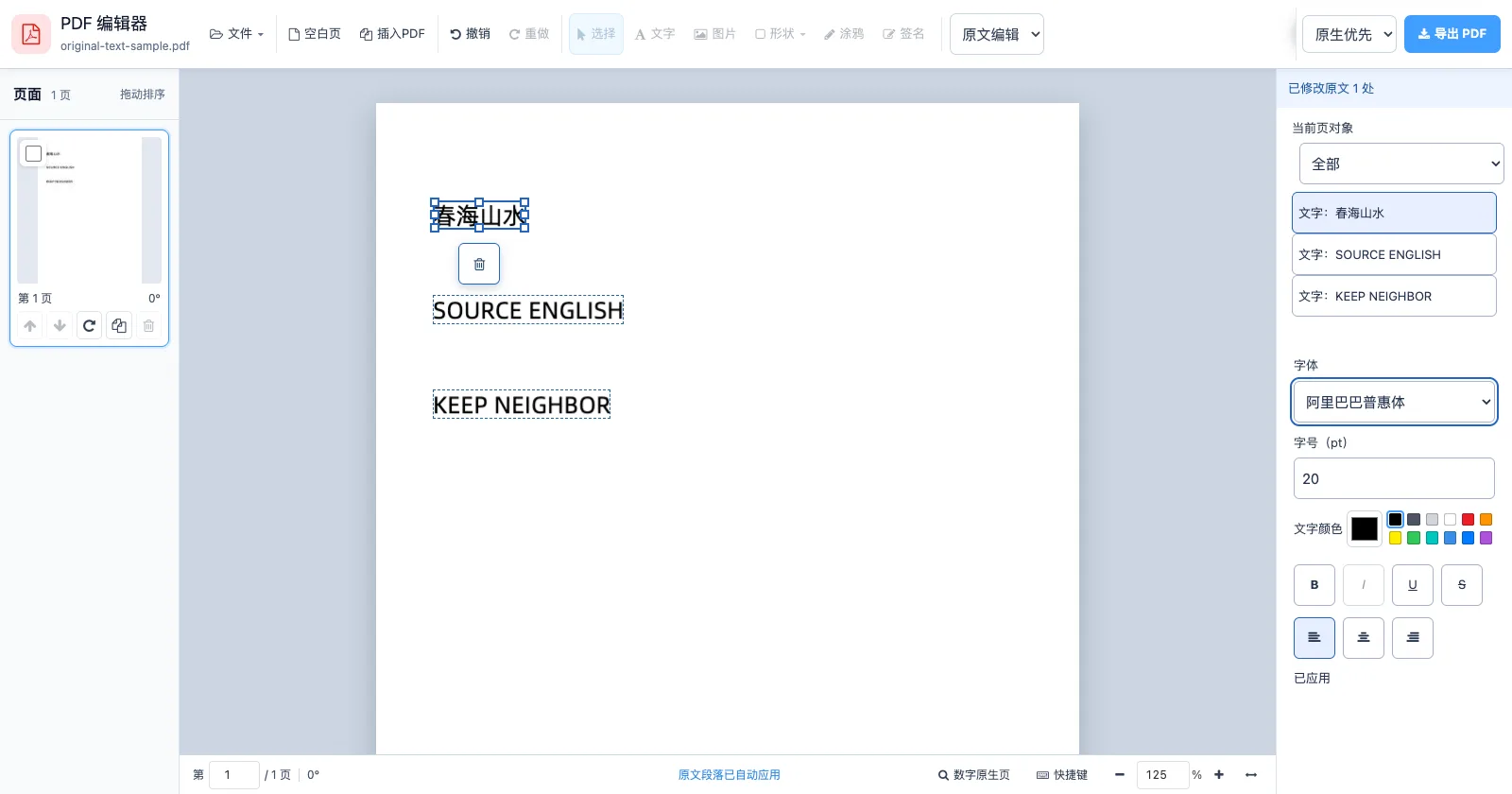Align text left
1512x794 pixels.
(1314, 638)
